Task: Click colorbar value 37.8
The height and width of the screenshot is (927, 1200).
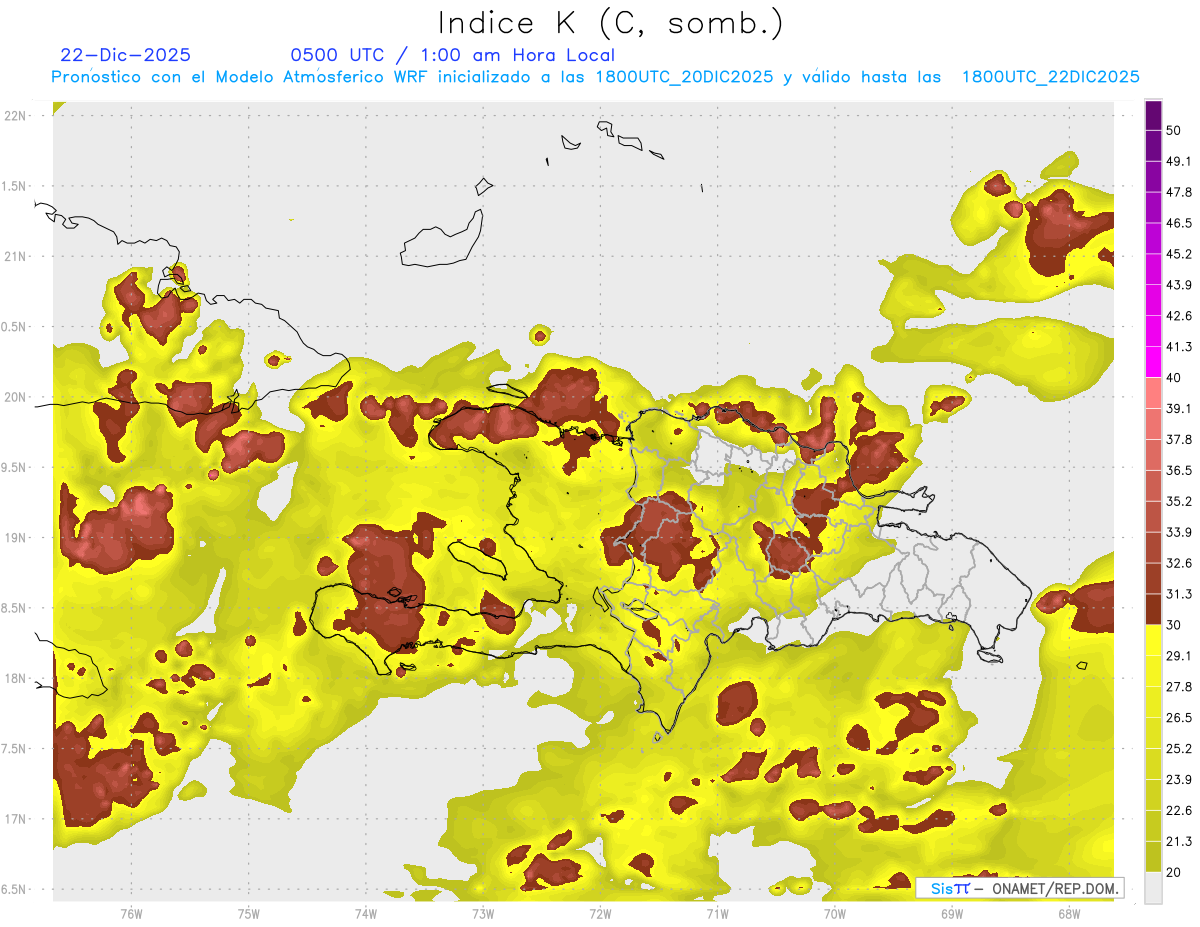Action: pyautogui.click(x=1179, y=440)
